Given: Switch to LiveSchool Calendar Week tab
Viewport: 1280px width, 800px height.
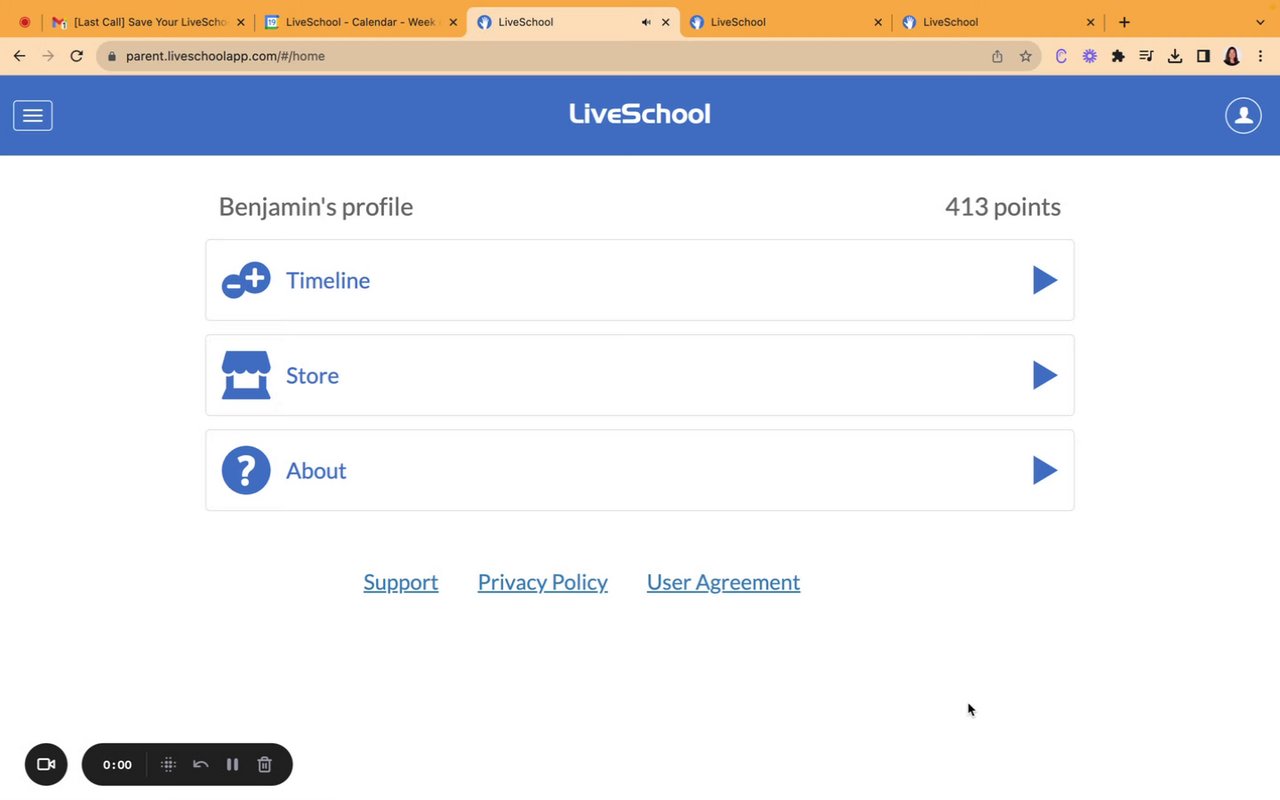Looking at the screenshot, I should pos(362,22).
